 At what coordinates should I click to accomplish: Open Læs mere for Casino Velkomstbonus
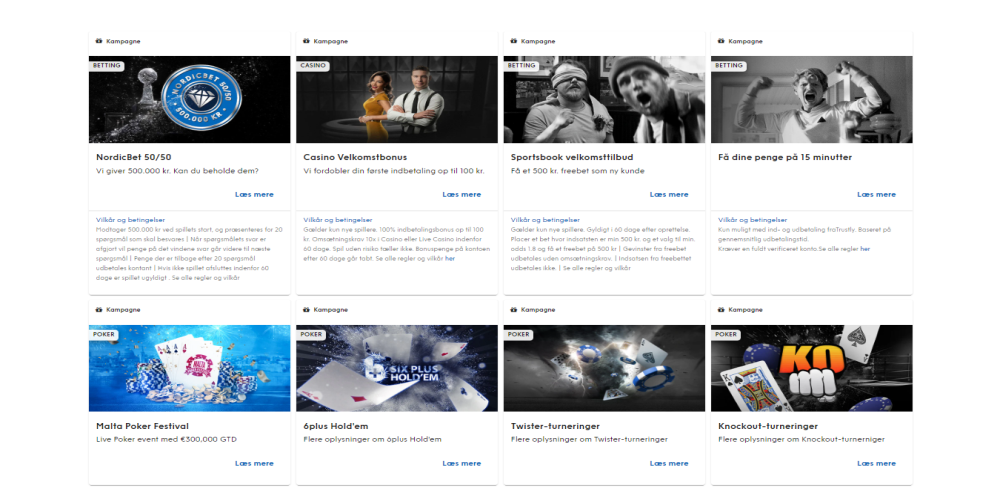coord(462,195)
